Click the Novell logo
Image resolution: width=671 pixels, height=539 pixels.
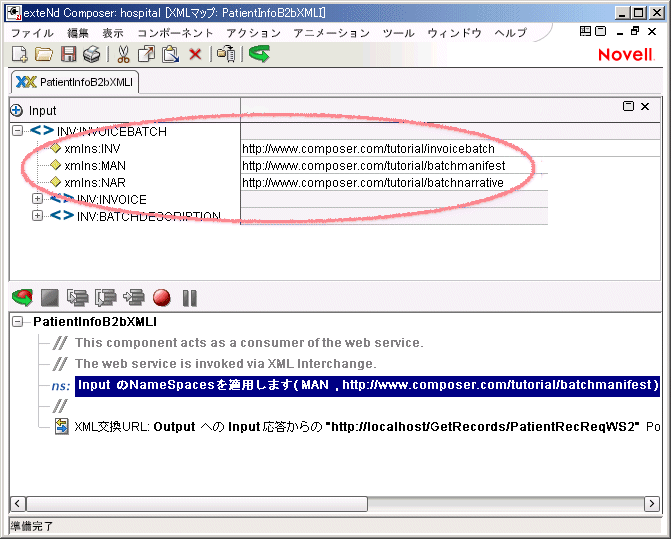coord(626,55)
